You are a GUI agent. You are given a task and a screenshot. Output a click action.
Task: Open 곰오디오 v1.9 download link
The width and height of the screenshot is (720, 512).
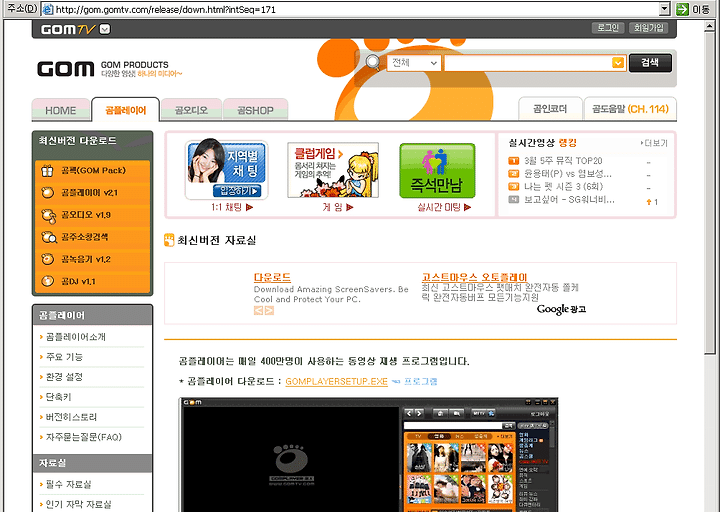(86, 215)
